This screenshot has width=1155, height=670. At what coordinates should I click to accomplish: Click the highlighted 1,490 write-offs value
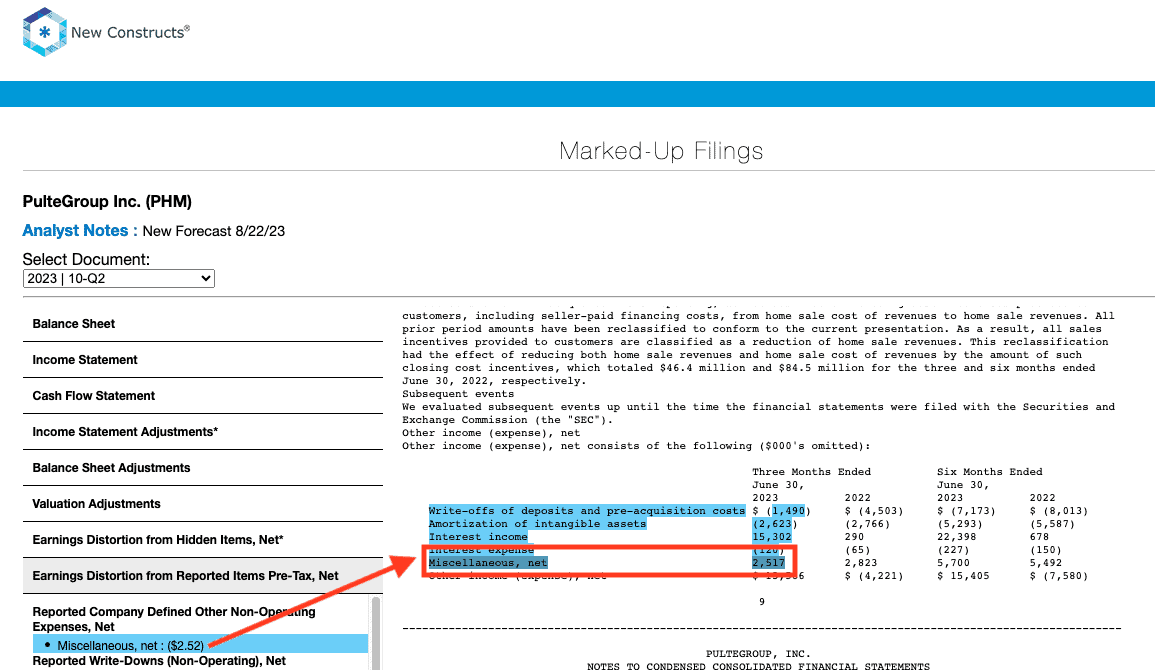pos(788,511)
